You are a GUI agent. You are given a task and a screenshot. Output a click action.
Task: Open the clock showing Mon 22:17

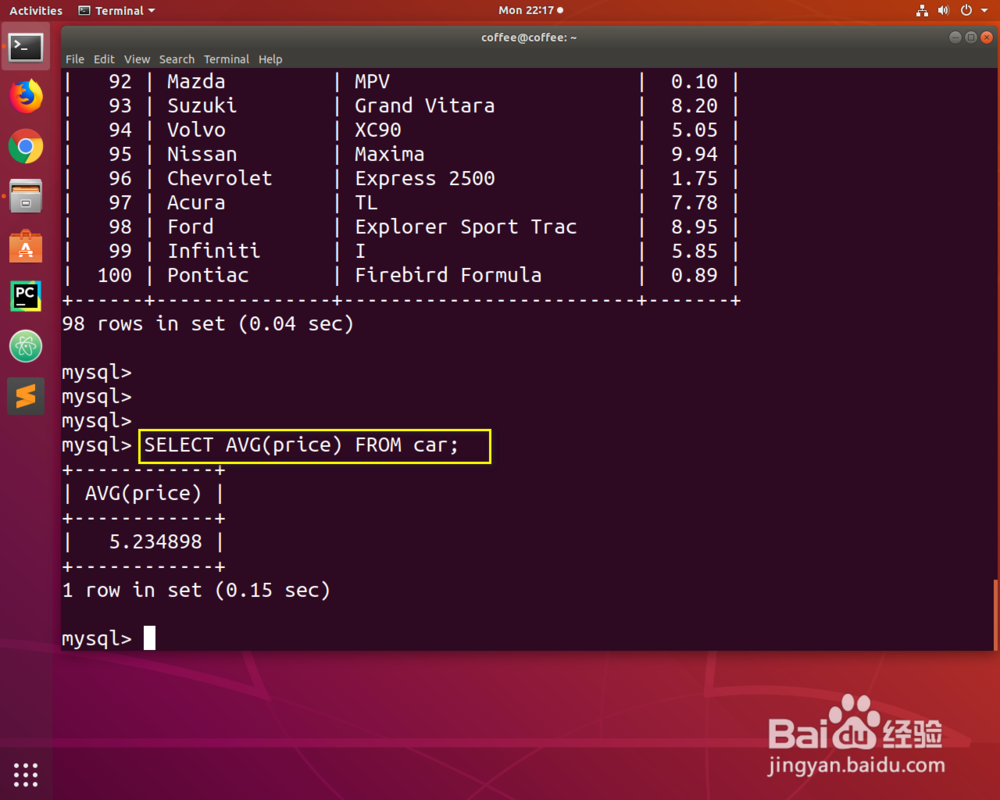tap(531, 10)
